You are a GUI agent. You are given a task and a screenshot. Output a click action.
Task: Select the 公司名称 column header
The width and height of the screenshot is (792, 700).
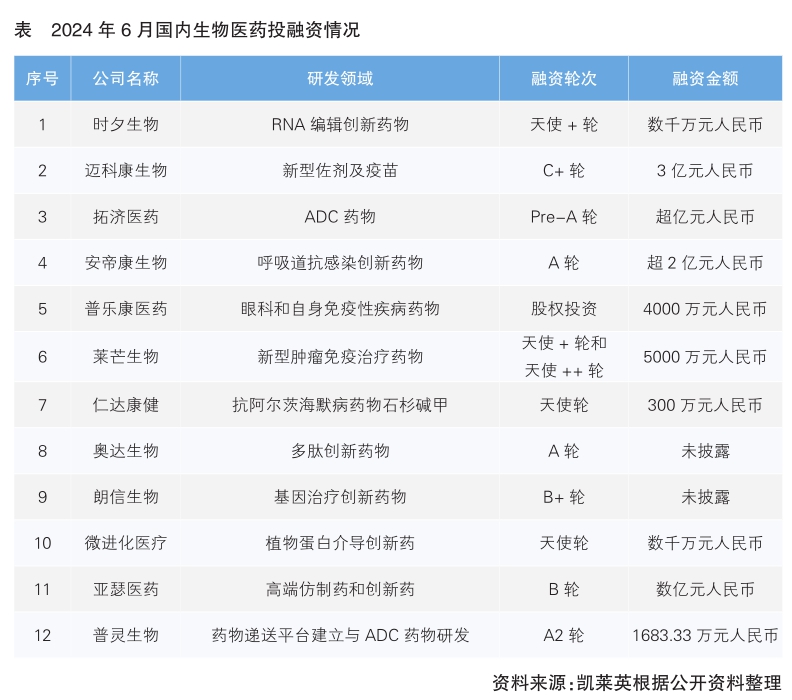[125, 79]
